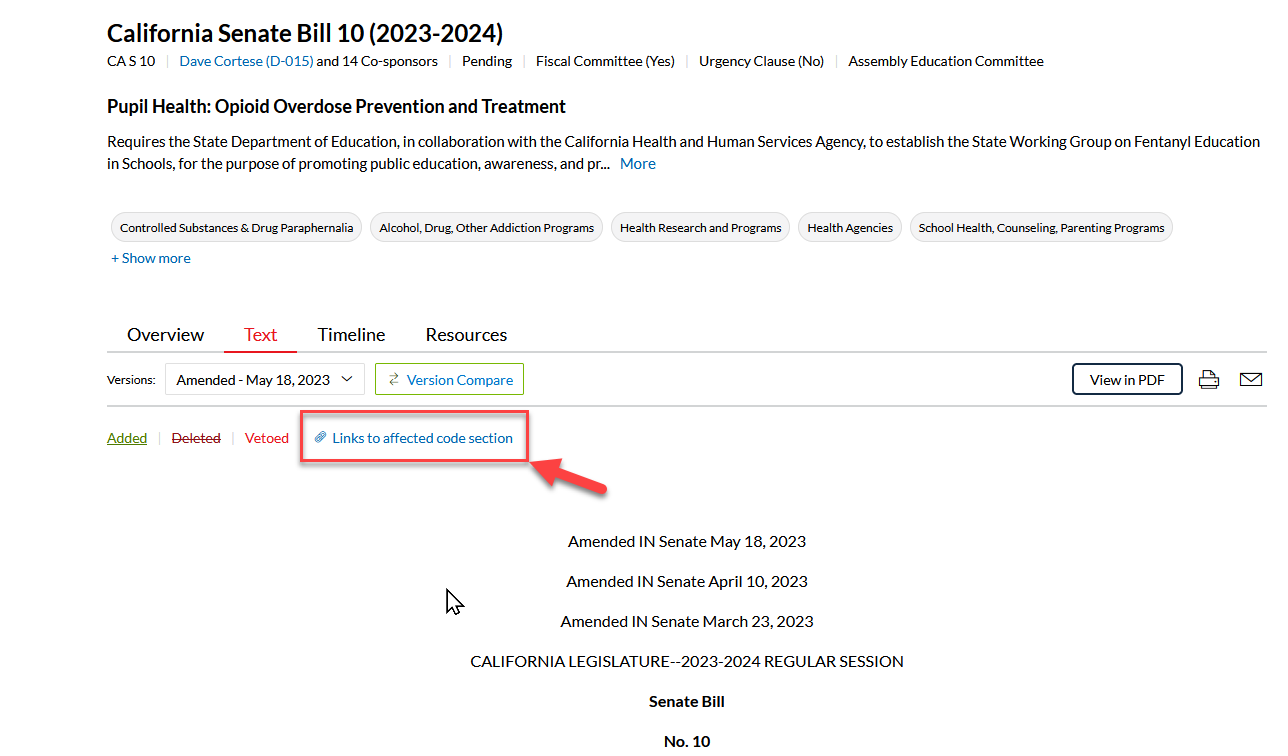
Task: Open Dave Cortese (D-015) sponsor link
Action: [x=246, y=61]
